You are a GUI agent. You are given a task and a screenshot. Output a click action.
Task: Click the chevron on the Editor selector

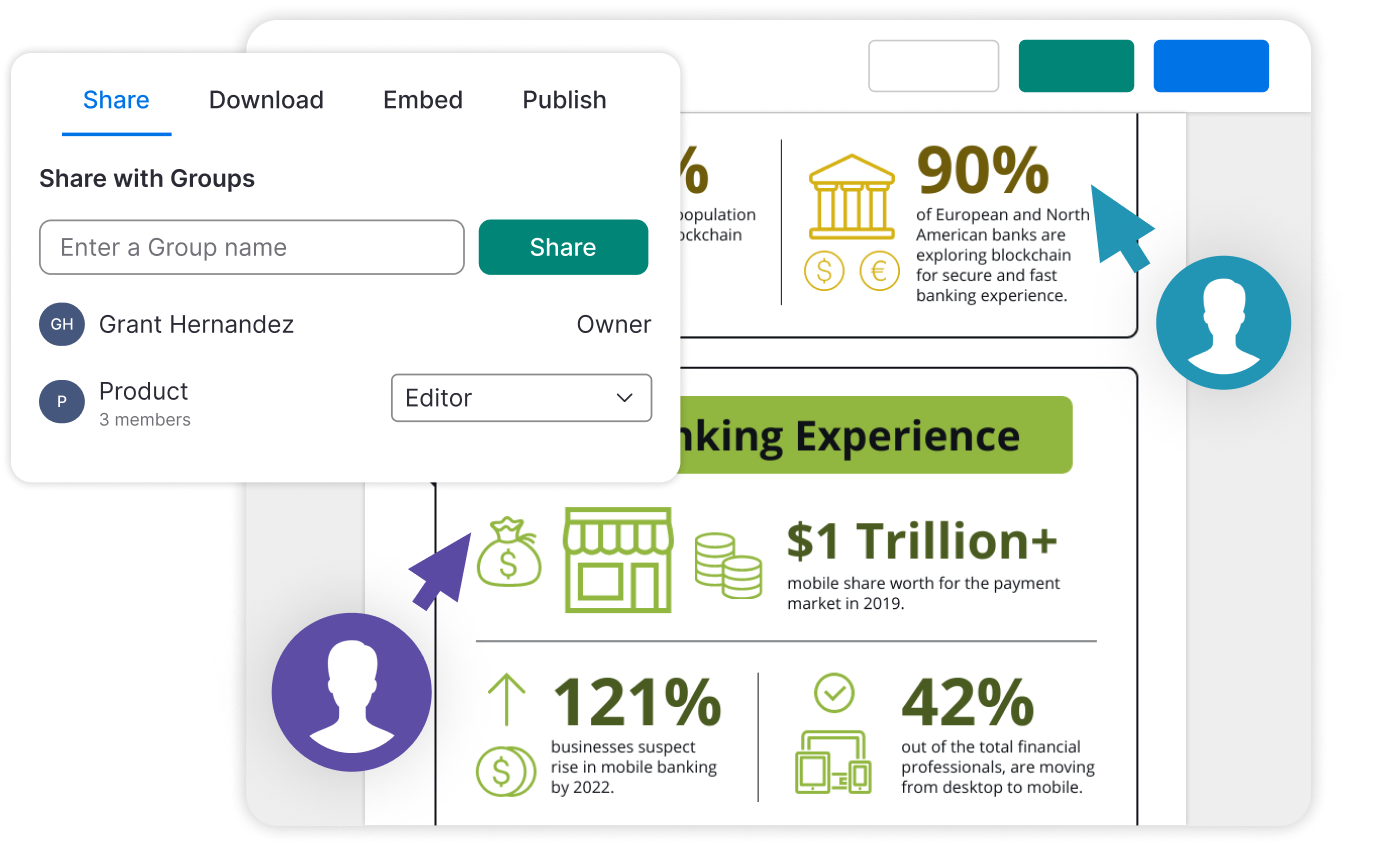click(x=625, y=398)
